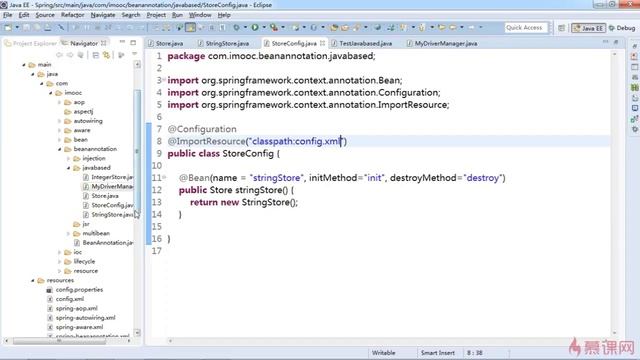Open the Navigate menu
Screen dimensions: 640x360
click(103, 15)
